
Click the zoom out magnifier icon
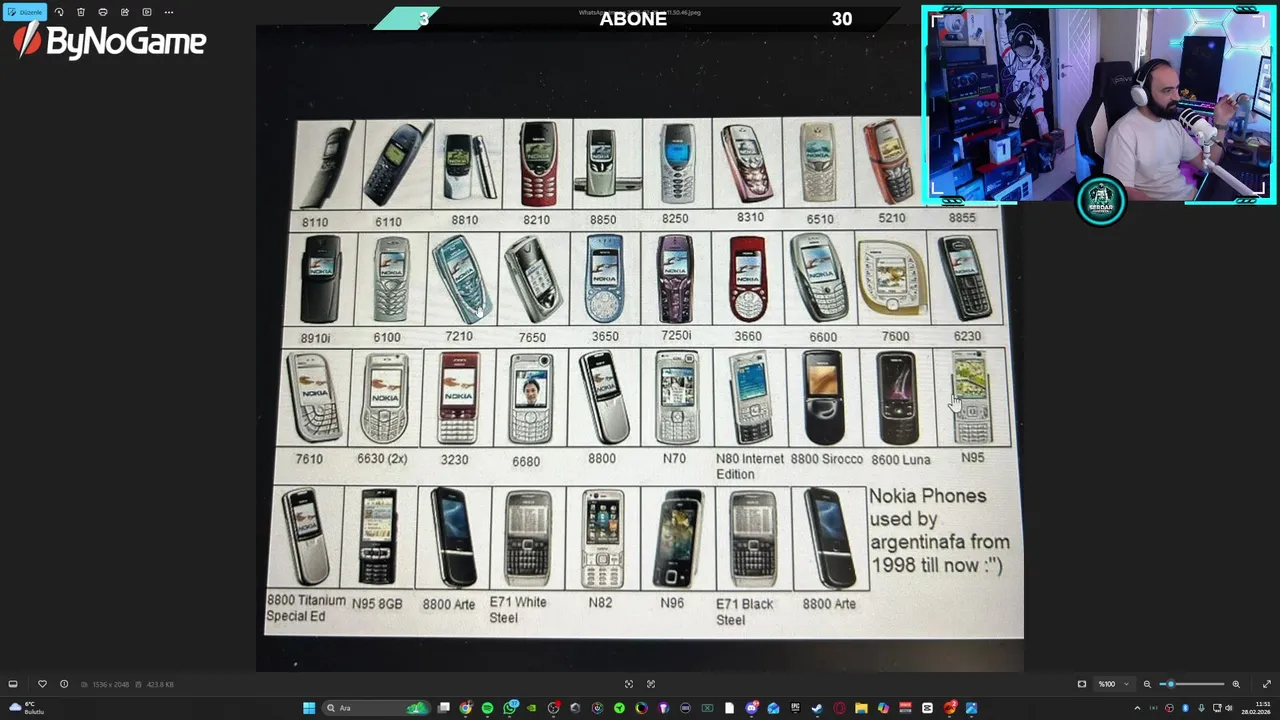click(1147, 684)
